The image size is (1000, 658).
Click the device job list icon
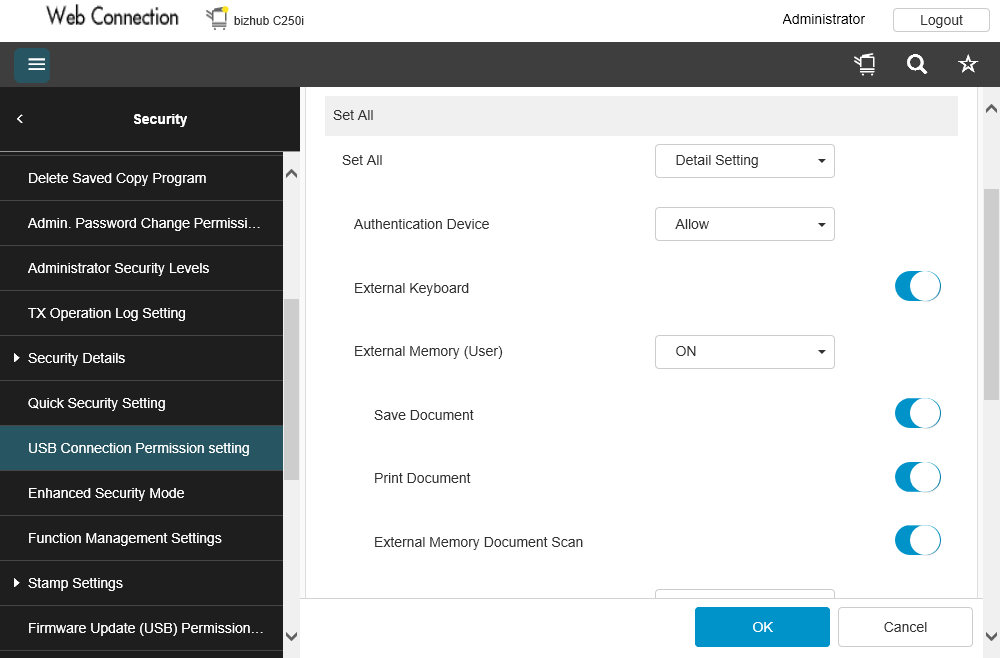[x=865, y=65]
